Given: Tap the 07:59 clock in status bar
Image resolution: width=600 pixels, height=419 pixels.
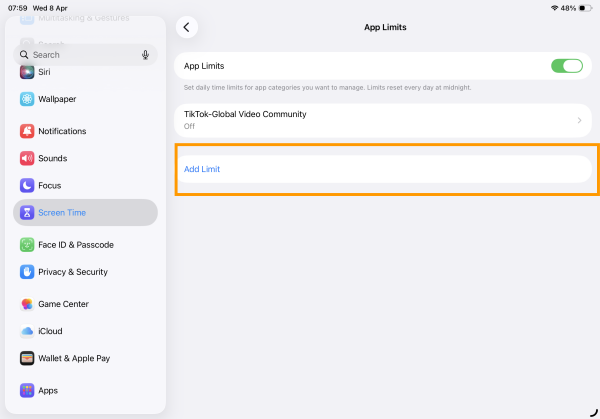Looking at the screenshot, I should coord(17,8).
